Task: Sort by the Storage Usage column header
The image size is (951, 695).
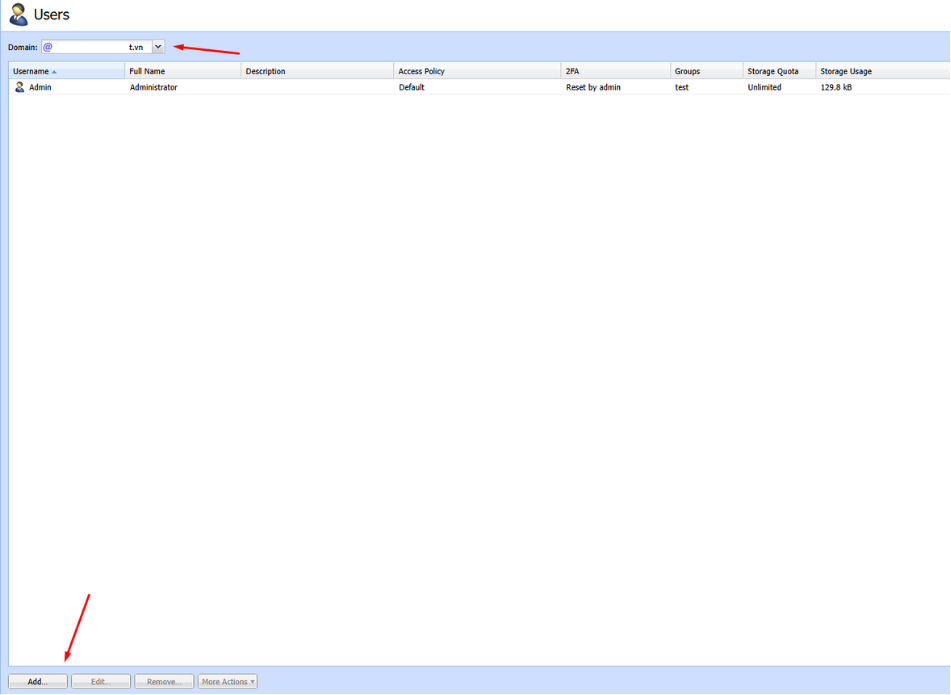Action: (883, 71)
